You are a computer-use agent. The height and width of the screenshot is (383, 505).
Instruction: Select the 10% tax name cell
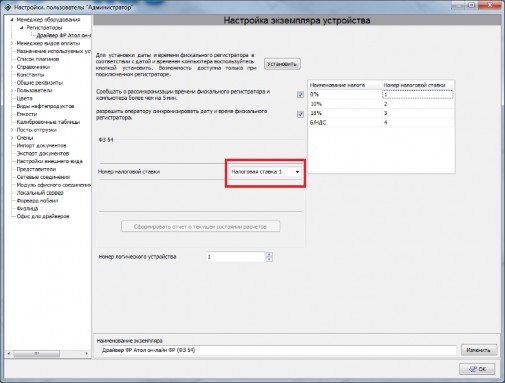[x=345, y=104]
